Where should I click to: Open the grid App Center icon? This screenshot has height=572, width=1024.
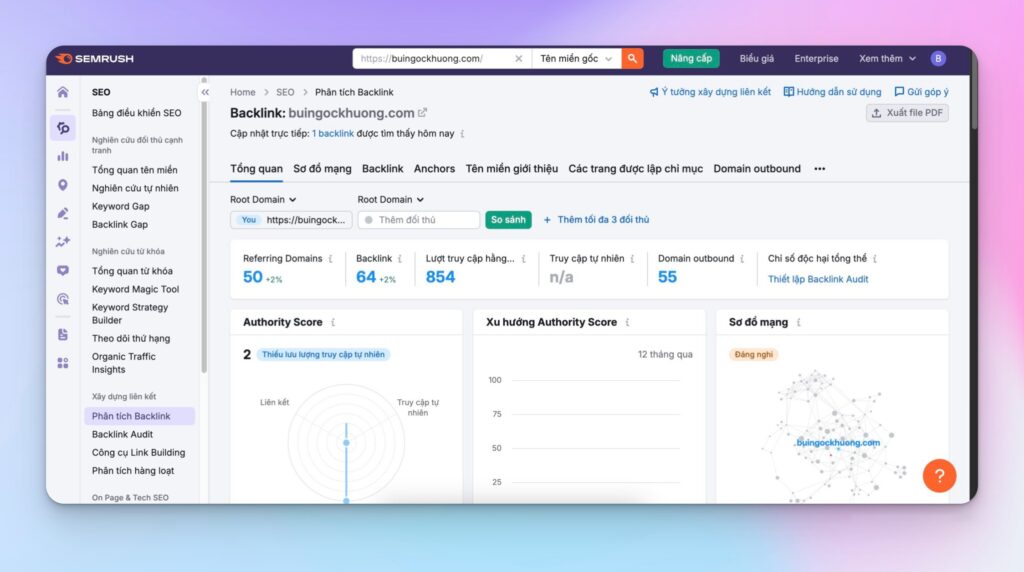(63, 363)
